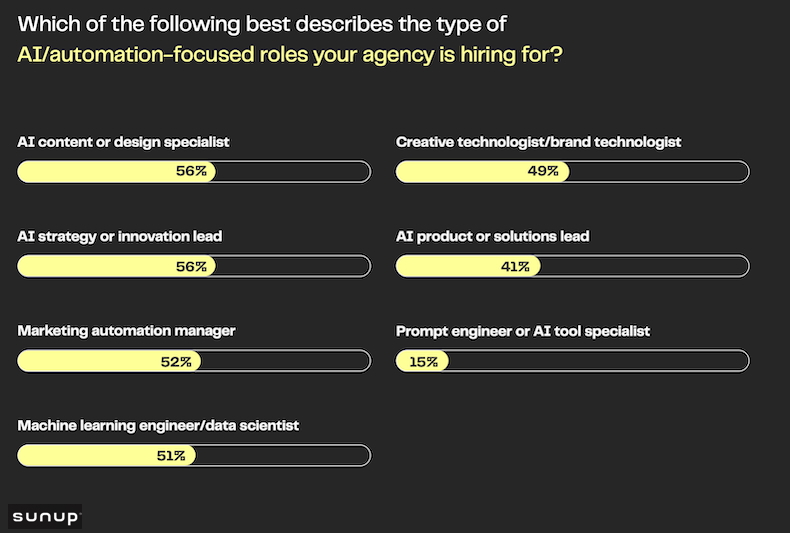Select the 'Marketing automation manager' label
The image size is (790, 533).
126,331
